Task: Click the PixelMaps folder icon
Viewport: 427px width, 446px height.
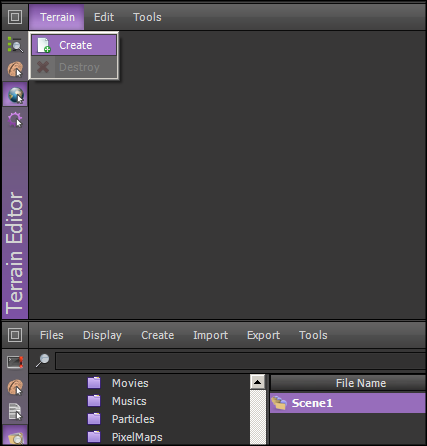Action: 94,437
